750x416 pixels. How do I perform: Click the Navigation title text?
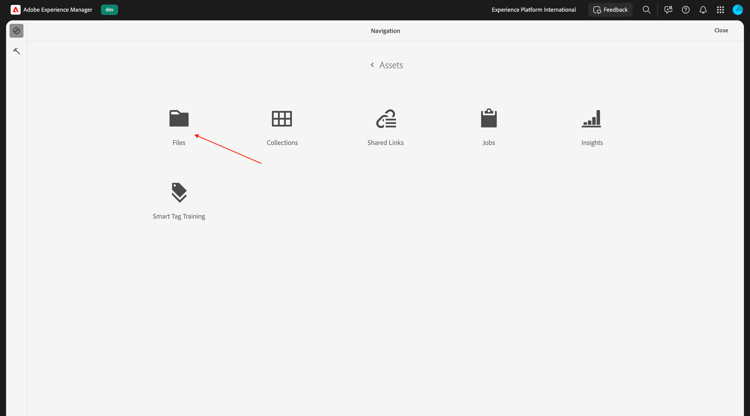(x=386, y=31)
